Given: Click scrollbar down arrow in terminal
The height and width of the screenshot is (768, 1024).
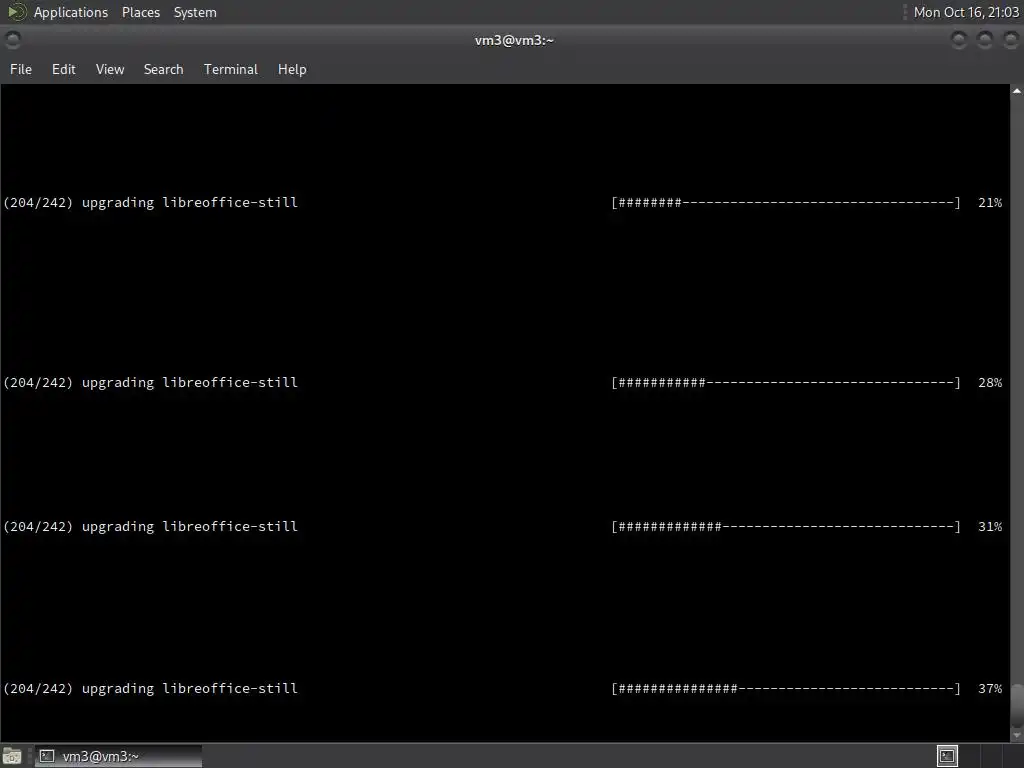Looking at the screenshot, I should [1017, 735].
